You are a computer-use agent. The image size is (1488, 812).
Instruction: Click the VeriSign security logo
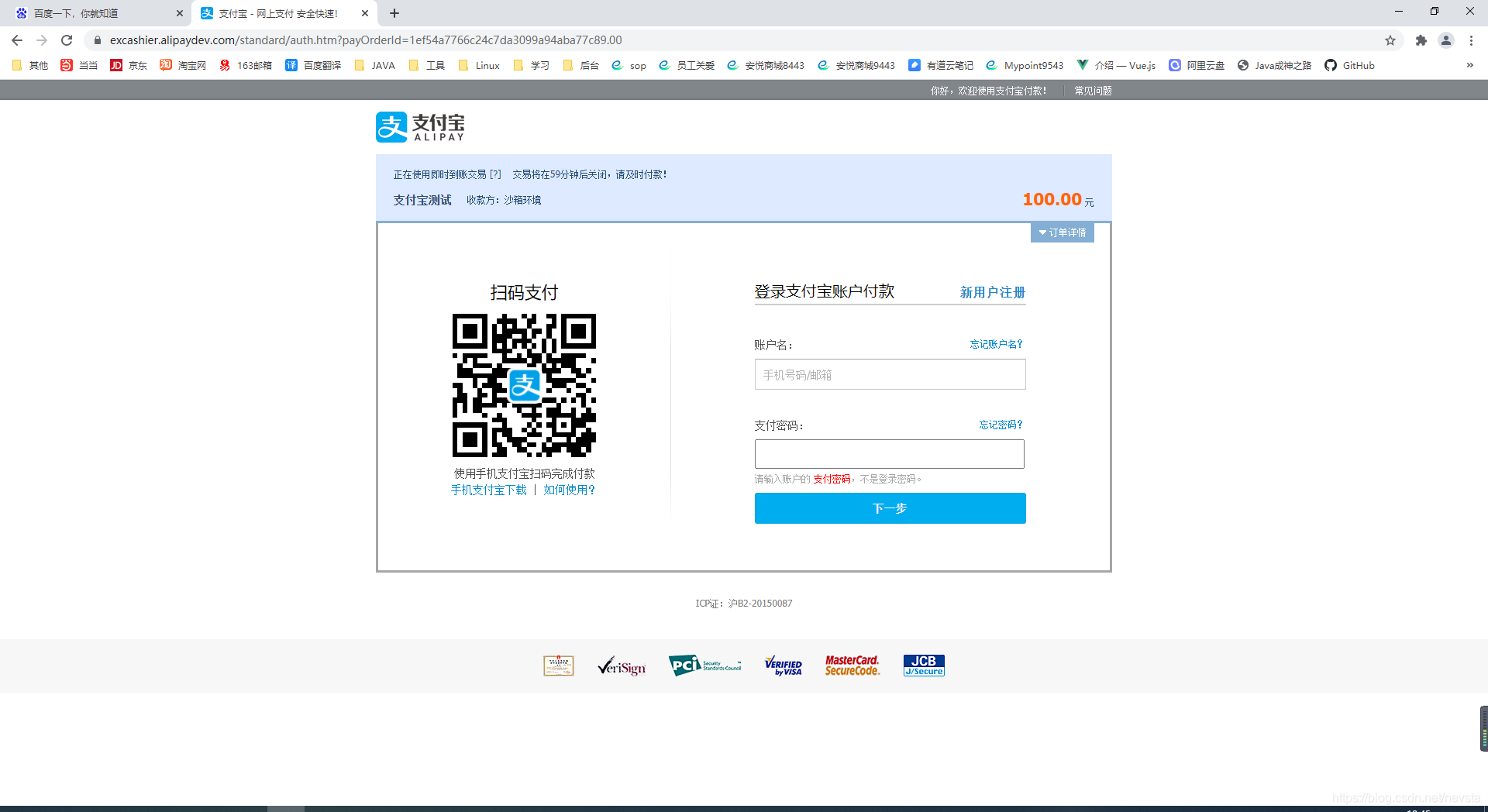622,666
